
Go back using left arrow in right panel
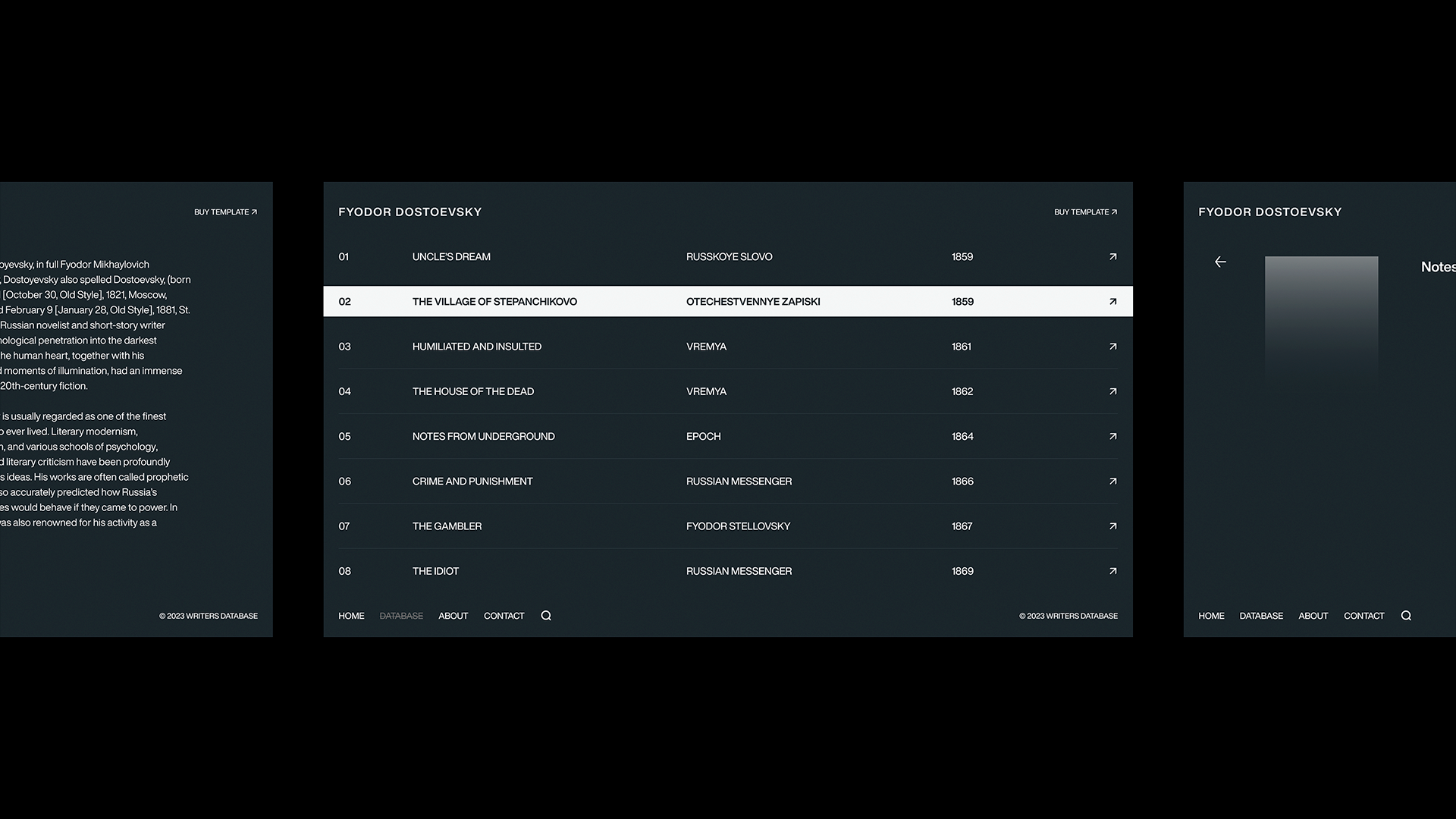[x=1220, y=262]
